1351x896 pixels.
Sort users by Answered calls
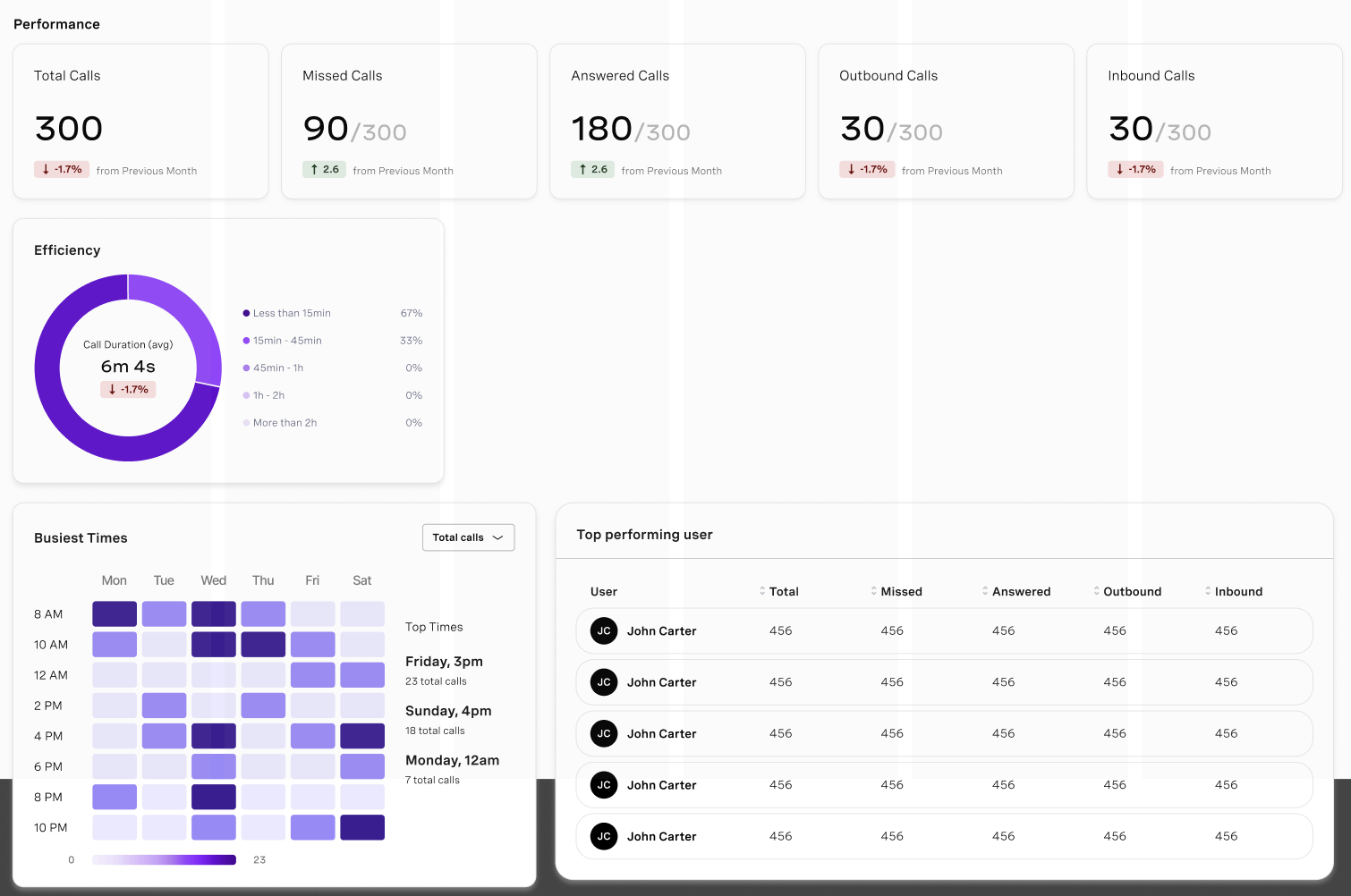[985, 591]
